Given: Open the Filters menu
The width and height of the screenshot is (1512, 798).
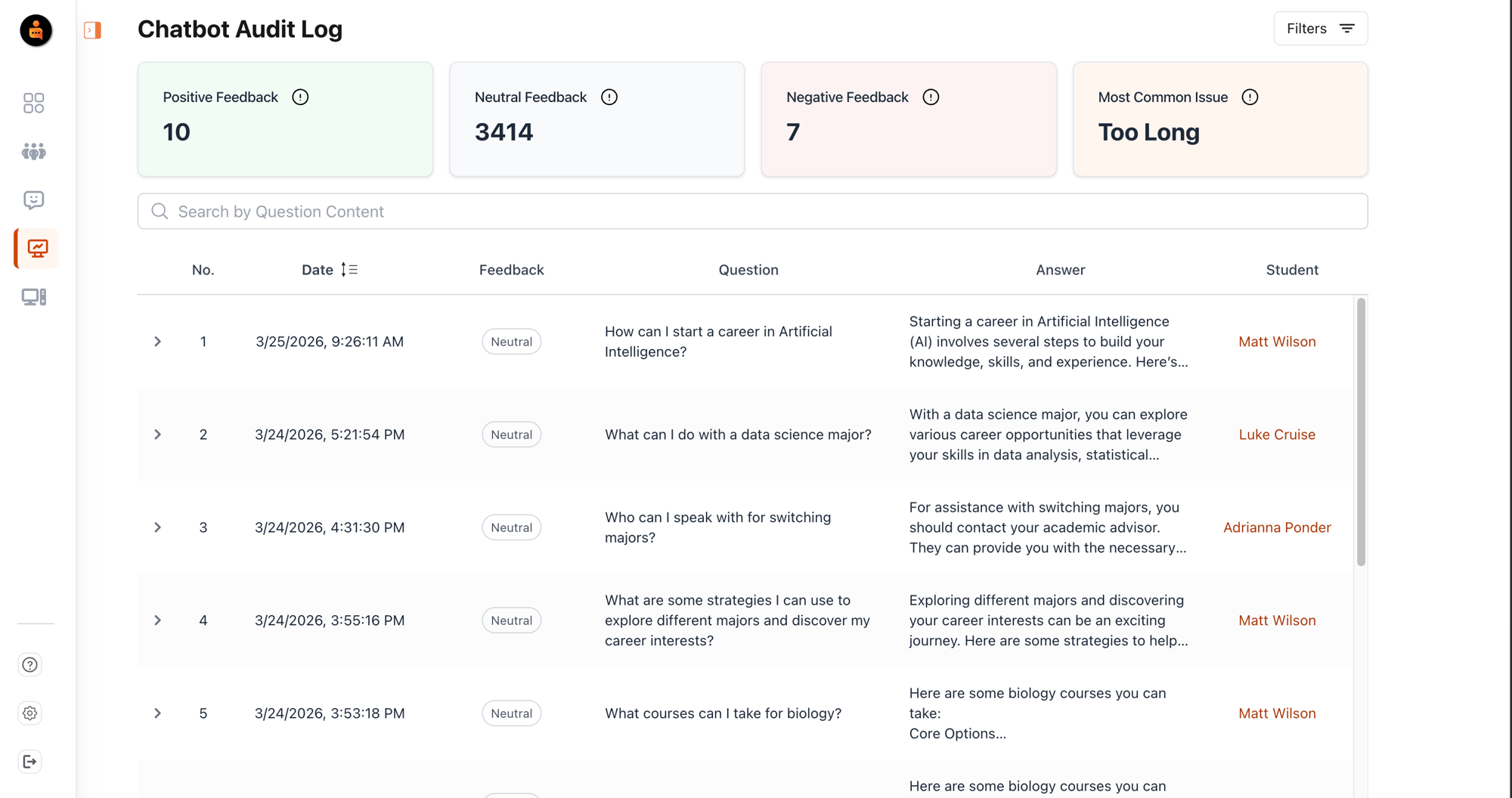Looking at the screenshot, I should [x=1320, y=28].
